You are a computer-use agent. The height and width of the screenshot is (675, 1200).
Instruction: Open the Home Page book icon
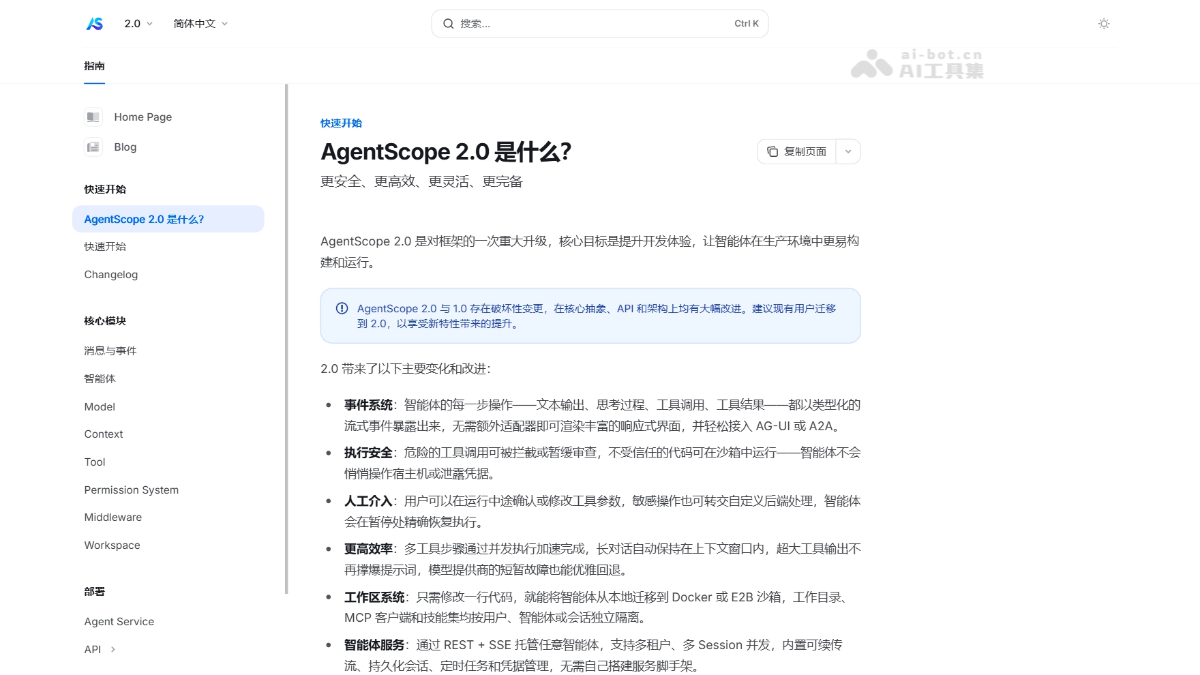click(93, 117)
